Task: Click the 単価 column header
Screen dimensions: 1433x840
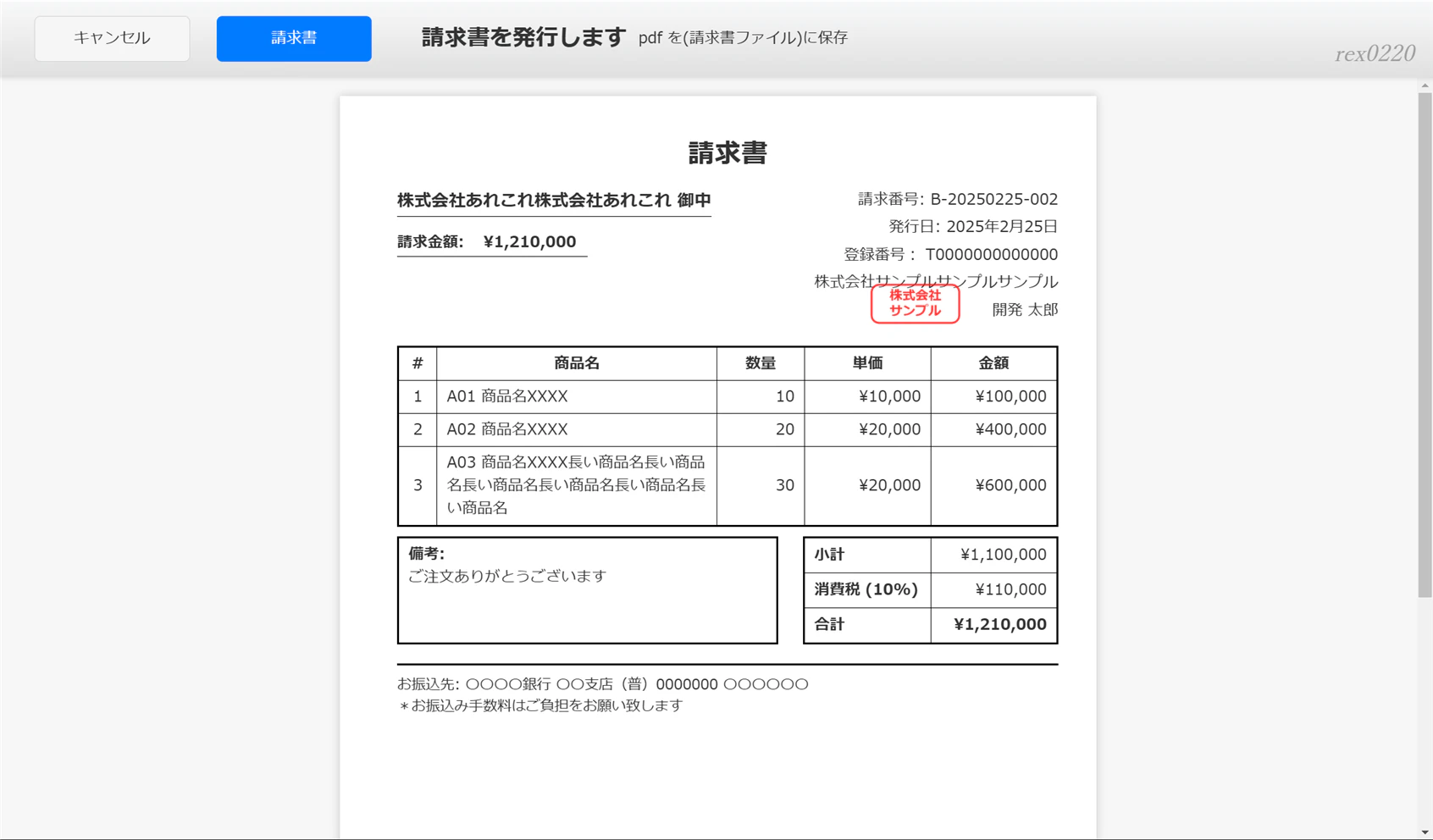Action: (x=867, y=363)
